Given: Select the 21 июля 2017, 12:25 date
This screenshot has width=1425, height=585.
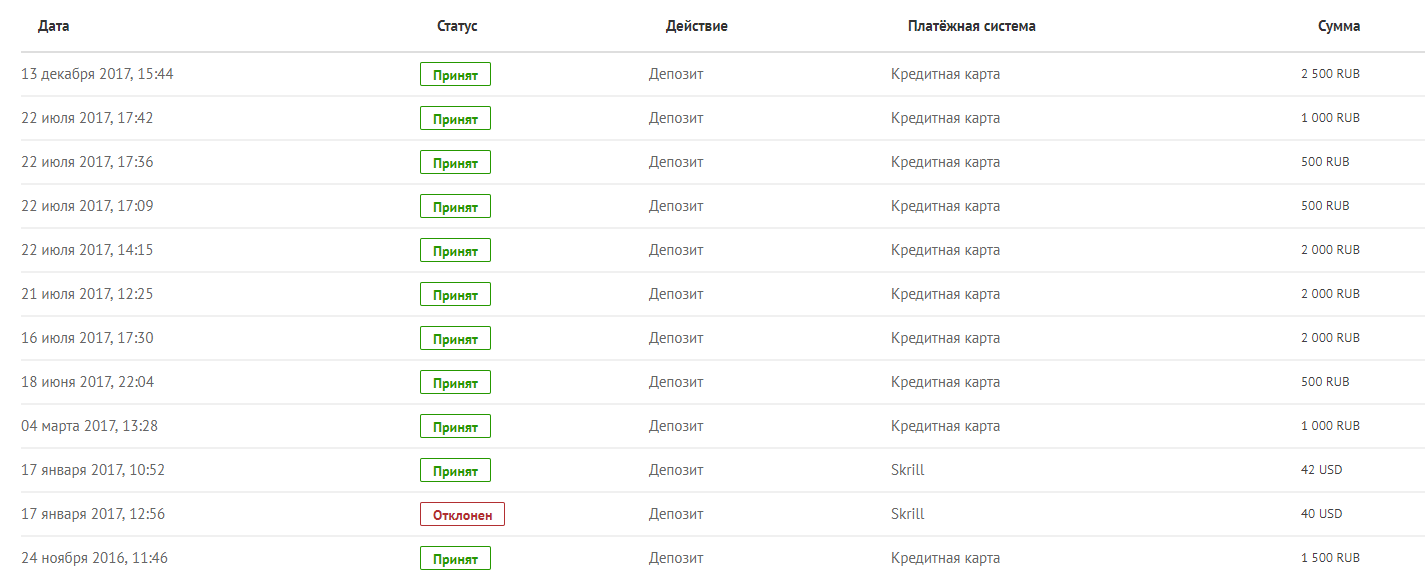Looking at the screenshot, I should pyautogui.click(x=87, y=294).
